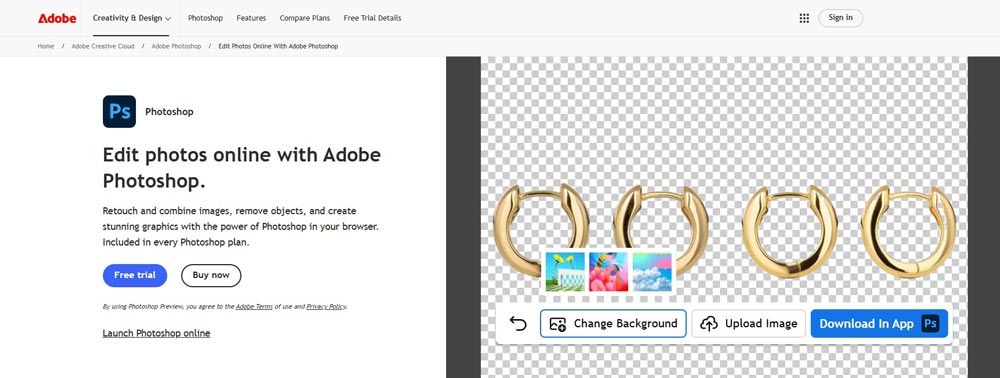Open the Compare Plans nav item

click(305, 18)
